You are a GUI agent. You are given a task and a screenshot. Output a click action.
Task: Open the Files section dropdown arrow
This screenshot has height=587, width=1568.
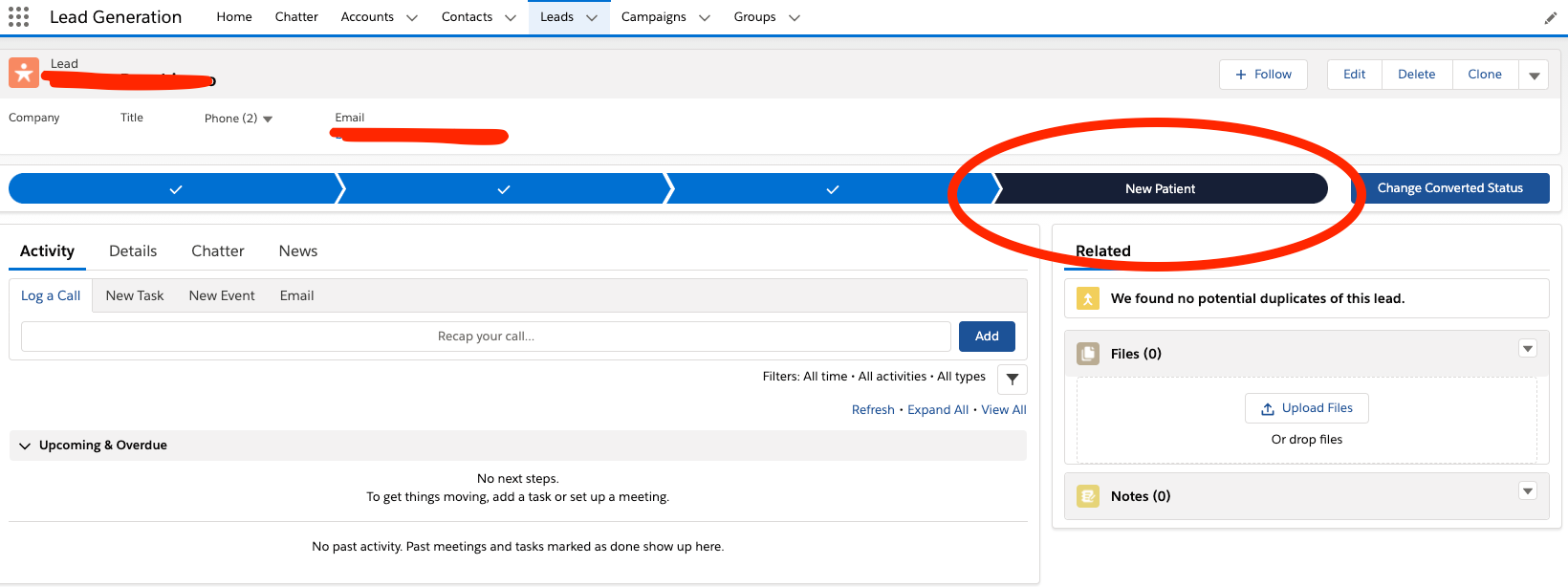point(1528,349)
